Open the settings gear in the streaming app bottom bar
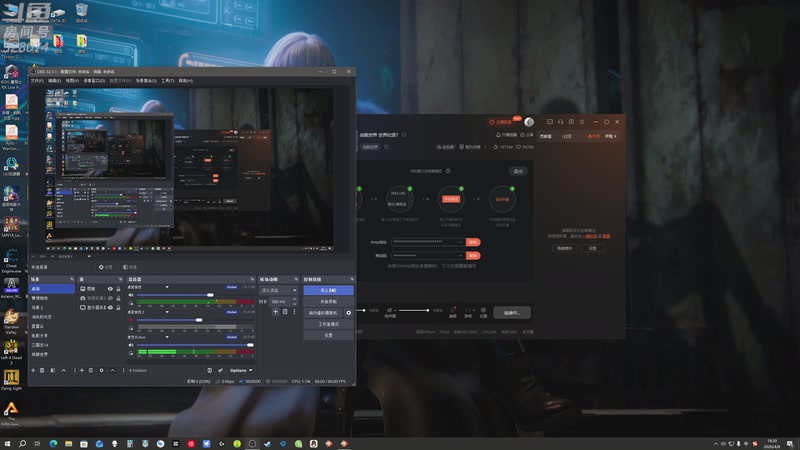The width and height of the screenshot is (800, 450). (483, 310)
